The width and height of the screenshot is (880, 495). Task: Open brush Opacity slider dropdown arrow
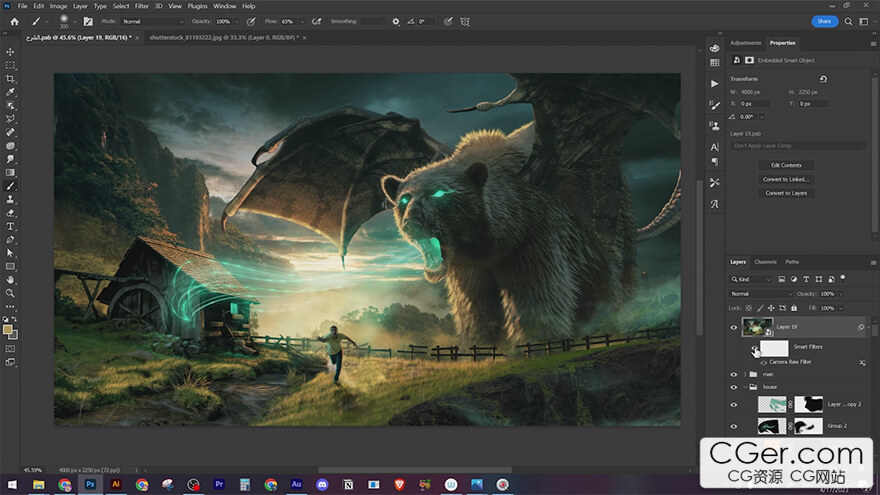[236, 22]
